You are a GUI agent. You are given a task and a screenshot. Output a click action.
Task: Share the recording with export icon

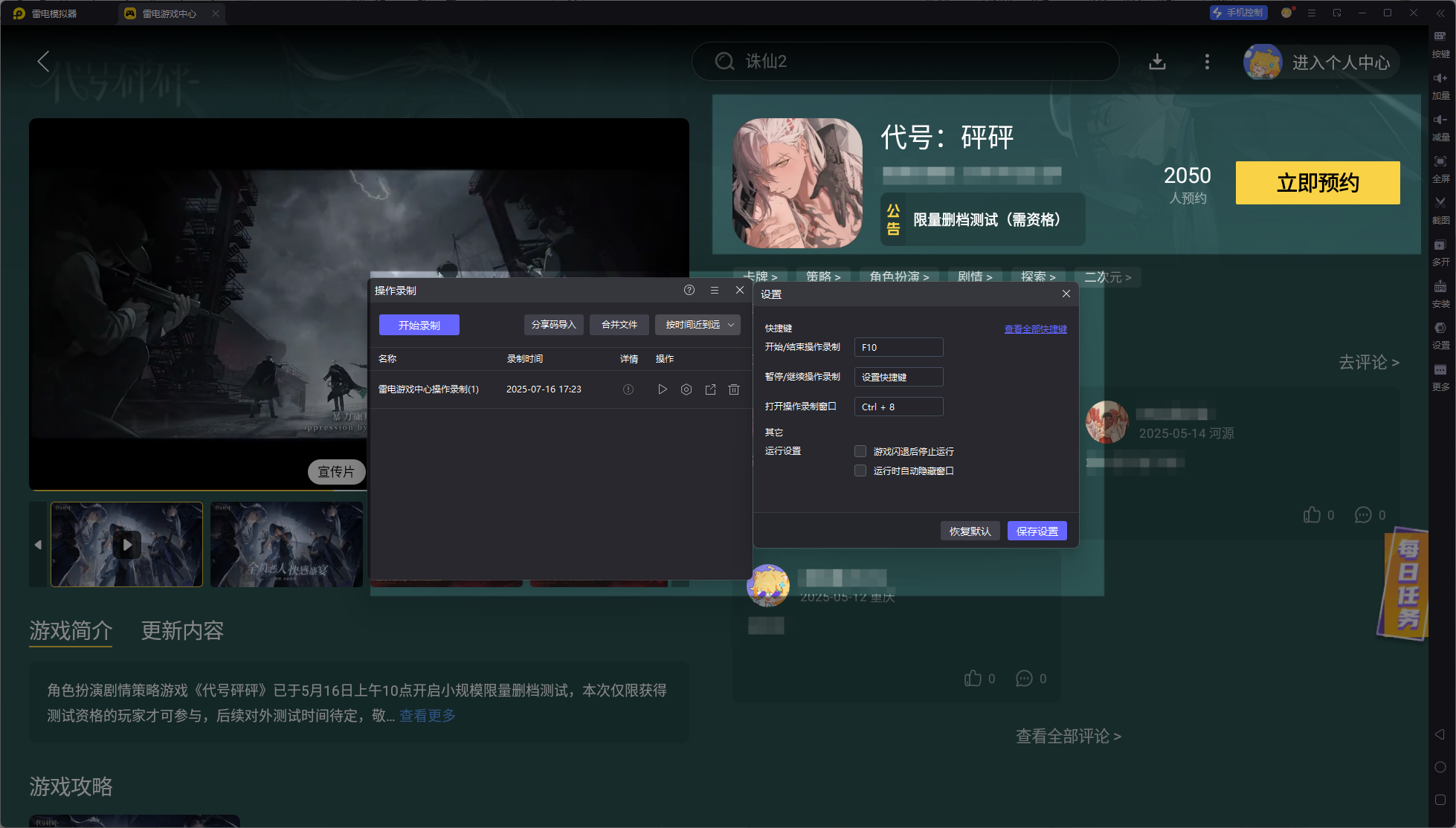click(710, 389)
